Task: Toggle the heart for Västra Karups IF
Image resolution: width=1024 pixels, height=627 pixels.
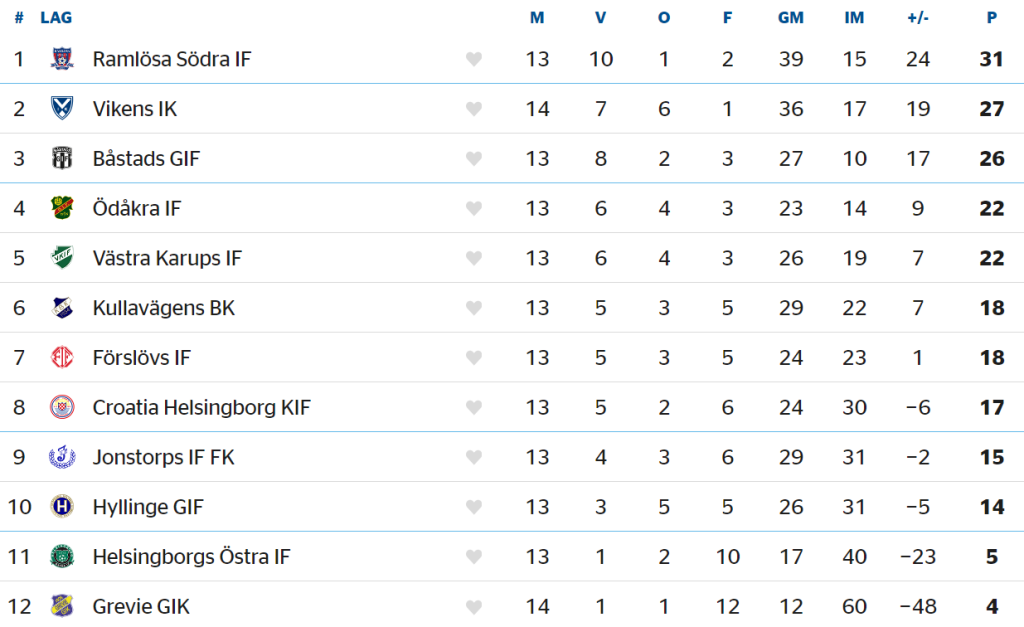Action: 474,259
